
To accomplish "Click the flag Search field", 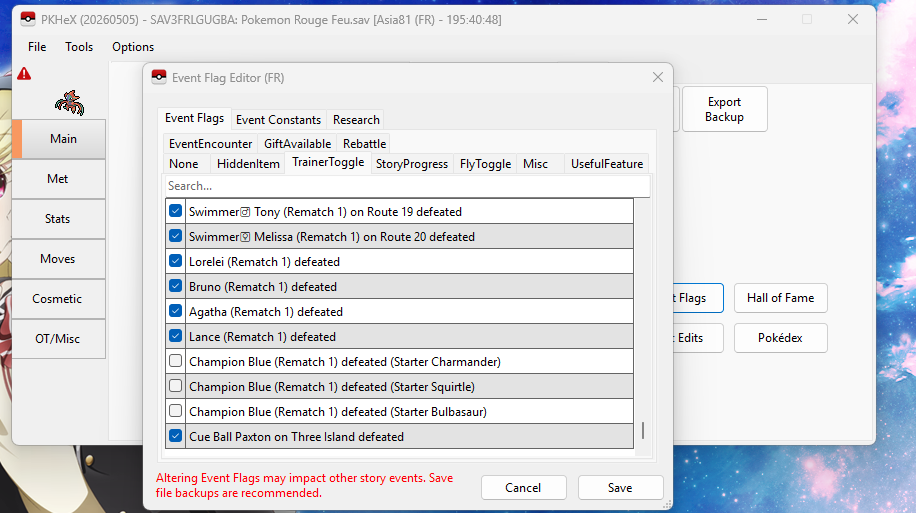I will [x=407, y=186].
